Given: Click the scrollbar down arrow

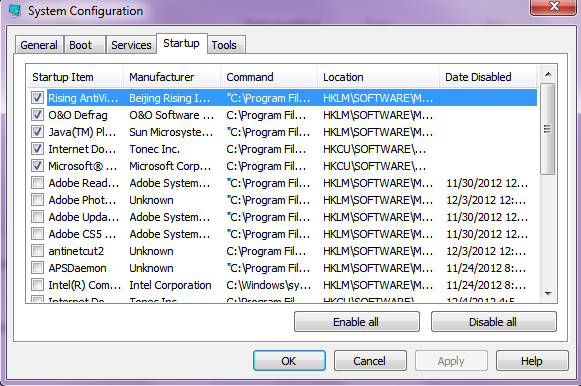Looking at the screenshot, I should [548, 294].
